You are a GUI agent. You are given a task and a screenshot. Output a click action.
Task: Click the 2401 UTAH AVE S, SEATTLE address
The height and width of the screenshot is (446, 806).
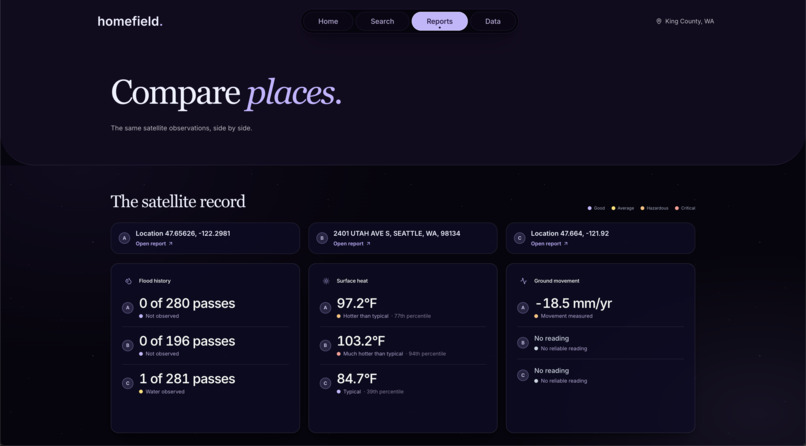397,233
